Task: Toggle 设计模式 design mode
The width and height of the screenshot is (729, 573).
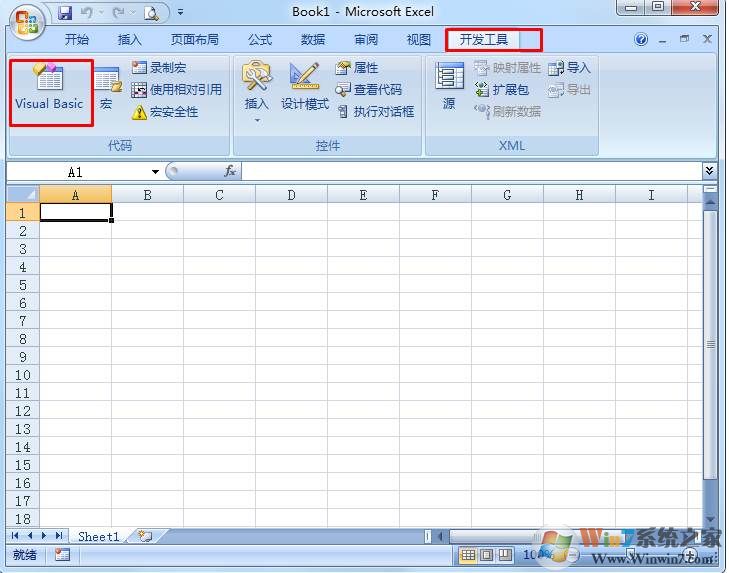Action: (x=305, y=87)
